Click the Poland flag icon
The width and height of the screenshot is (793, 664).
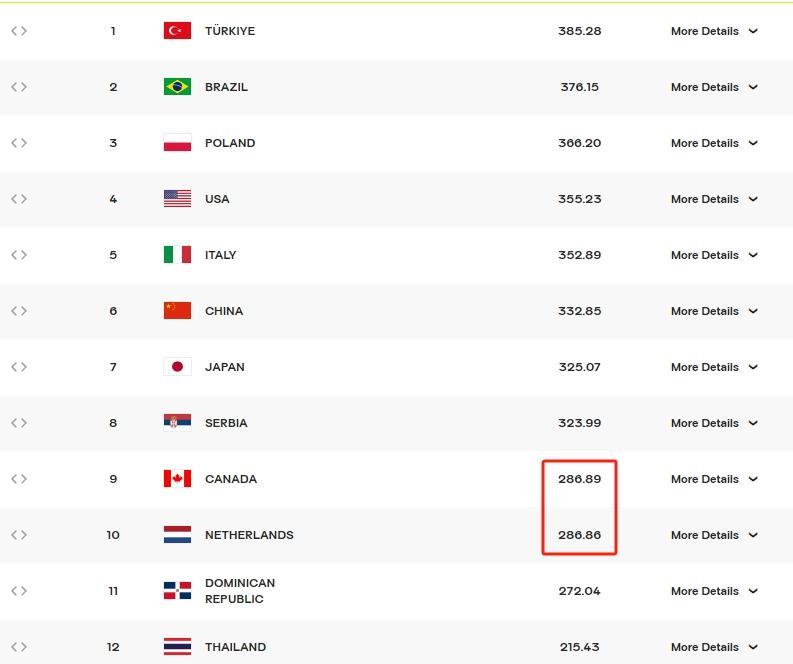click(x=177, y=143)
